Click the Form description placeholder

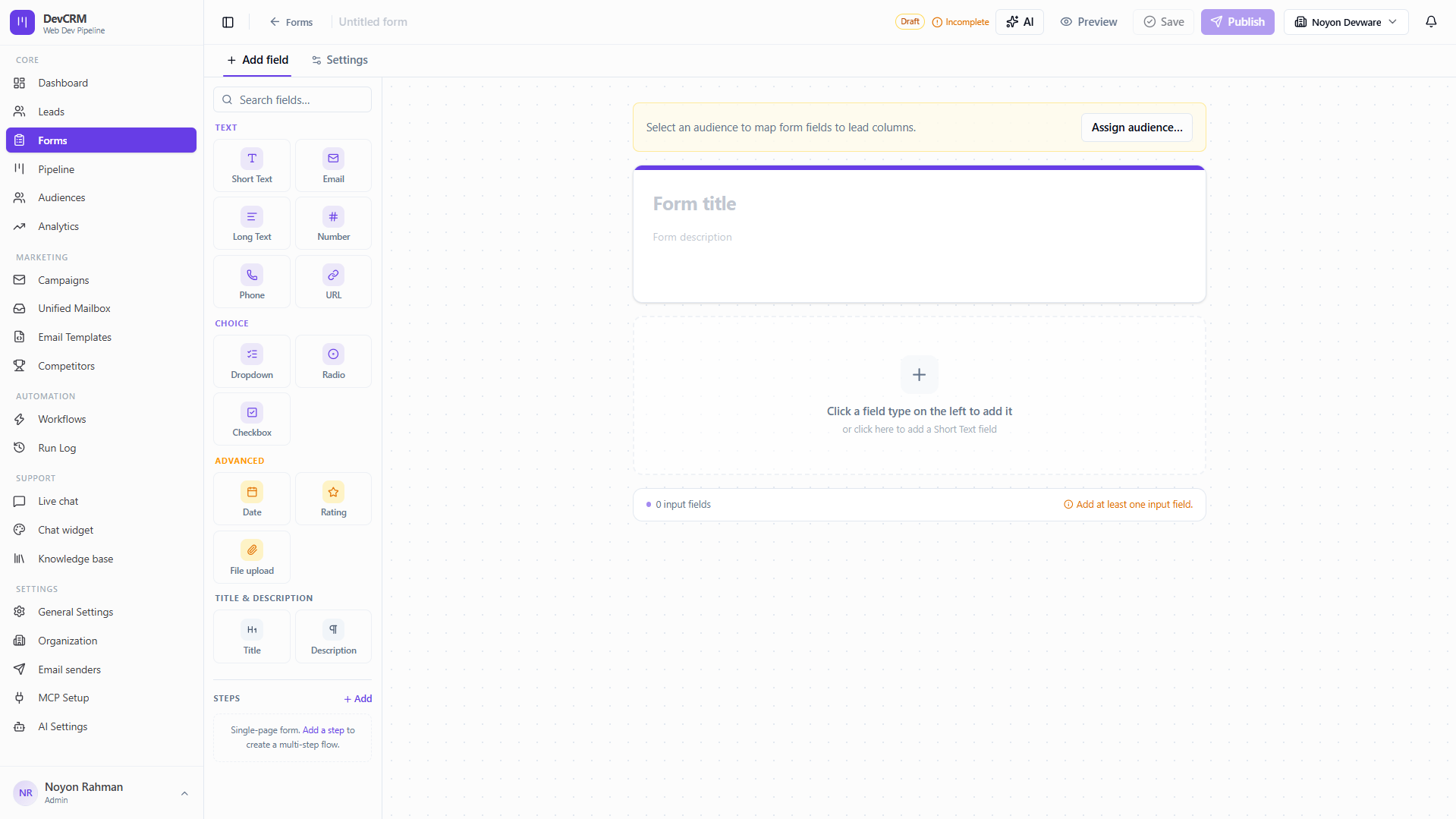pos(692,237)
